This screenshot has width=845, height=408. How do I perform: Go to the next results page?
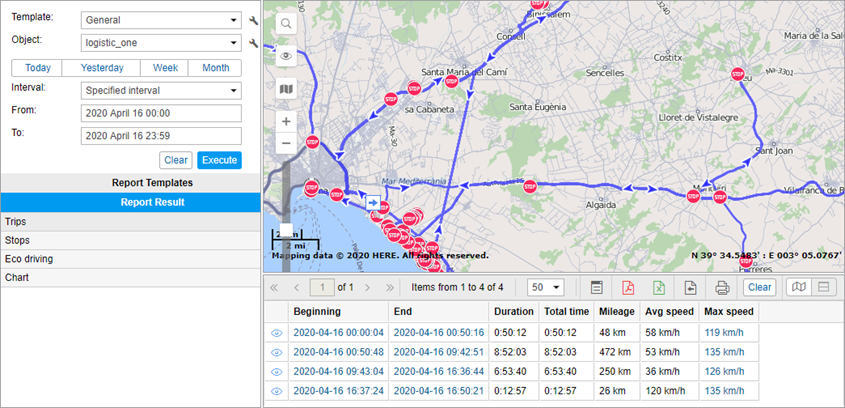369,287
